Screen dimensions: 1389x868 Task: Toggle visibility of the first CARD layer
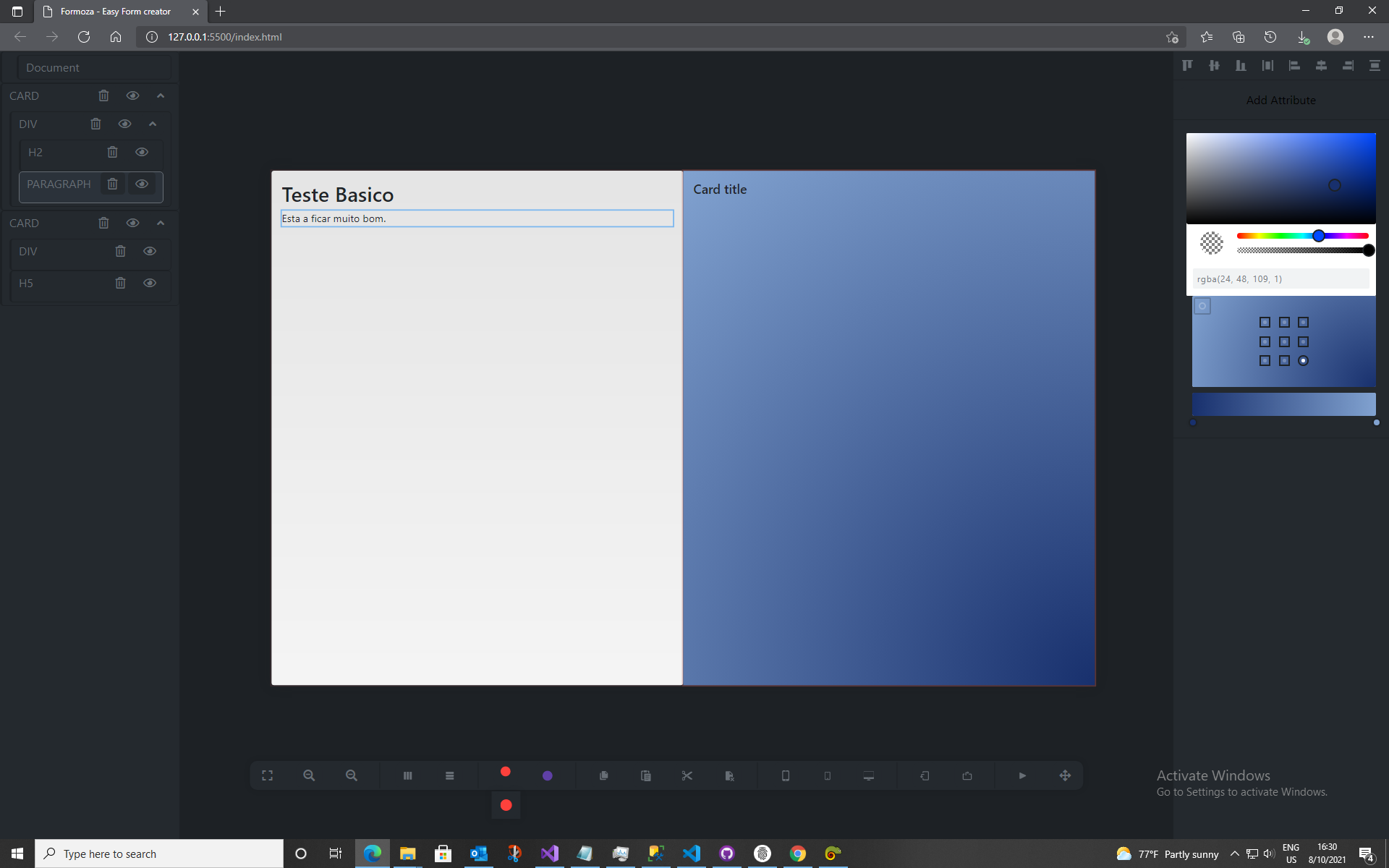[132, 95]
